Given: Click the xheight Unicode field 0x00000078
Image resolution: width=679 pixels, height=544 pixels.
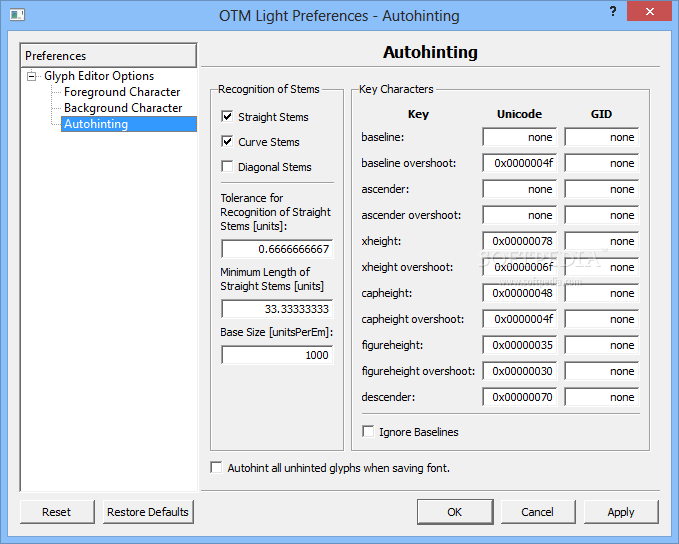Looking at the screenshot, I should click(x=520, y=241).
